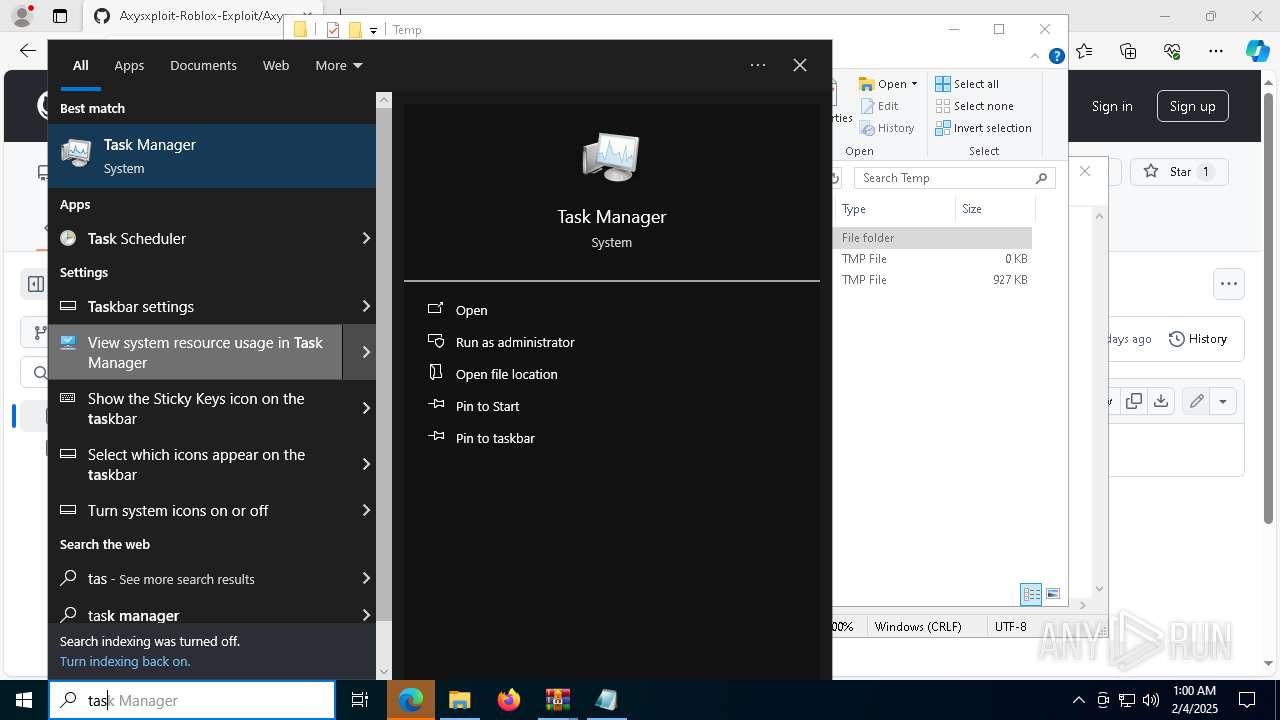1280x720 pixels.
Task: Click History in Explorer ribbon
Action: (x=887, y=128)
